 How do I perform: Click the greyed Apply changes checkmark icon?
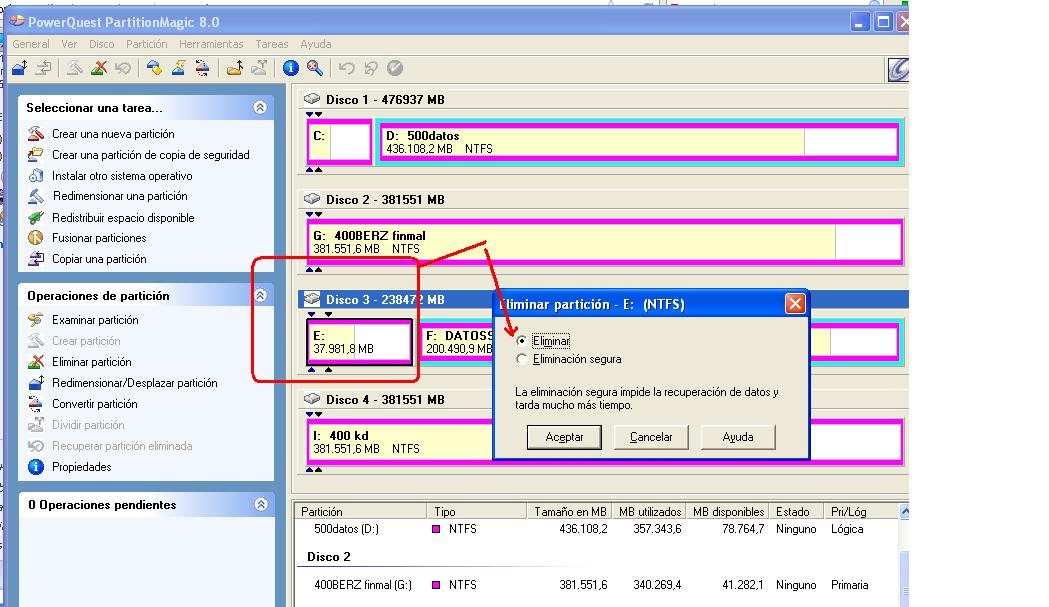395,68
